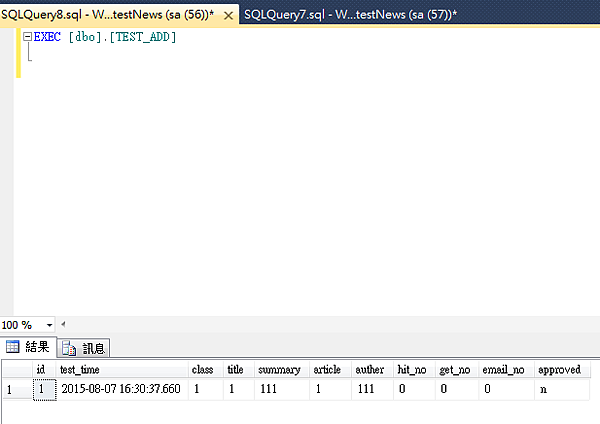Select the id cell with value 1
600x424 pixels.
pos(44,390)
